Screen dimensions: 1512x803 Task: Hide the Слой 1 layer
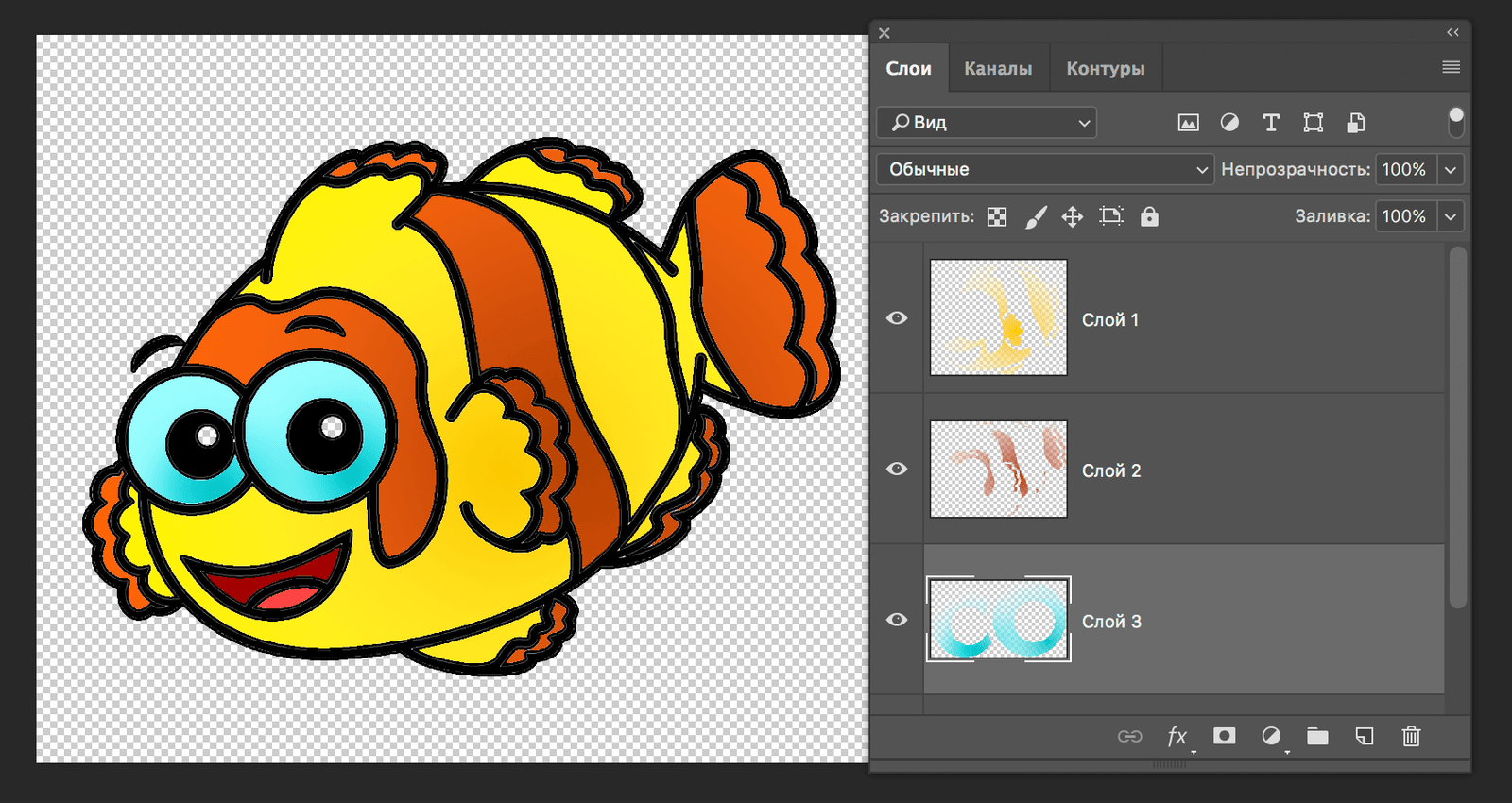point(897,318)
